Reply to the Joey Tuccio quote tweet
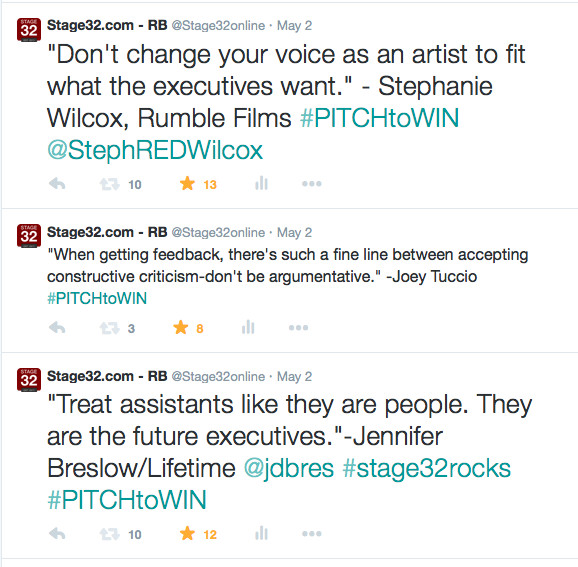Image resolution: width=578 pixels, height=567 pixels. pyautogui.click(x=57, y=327)
